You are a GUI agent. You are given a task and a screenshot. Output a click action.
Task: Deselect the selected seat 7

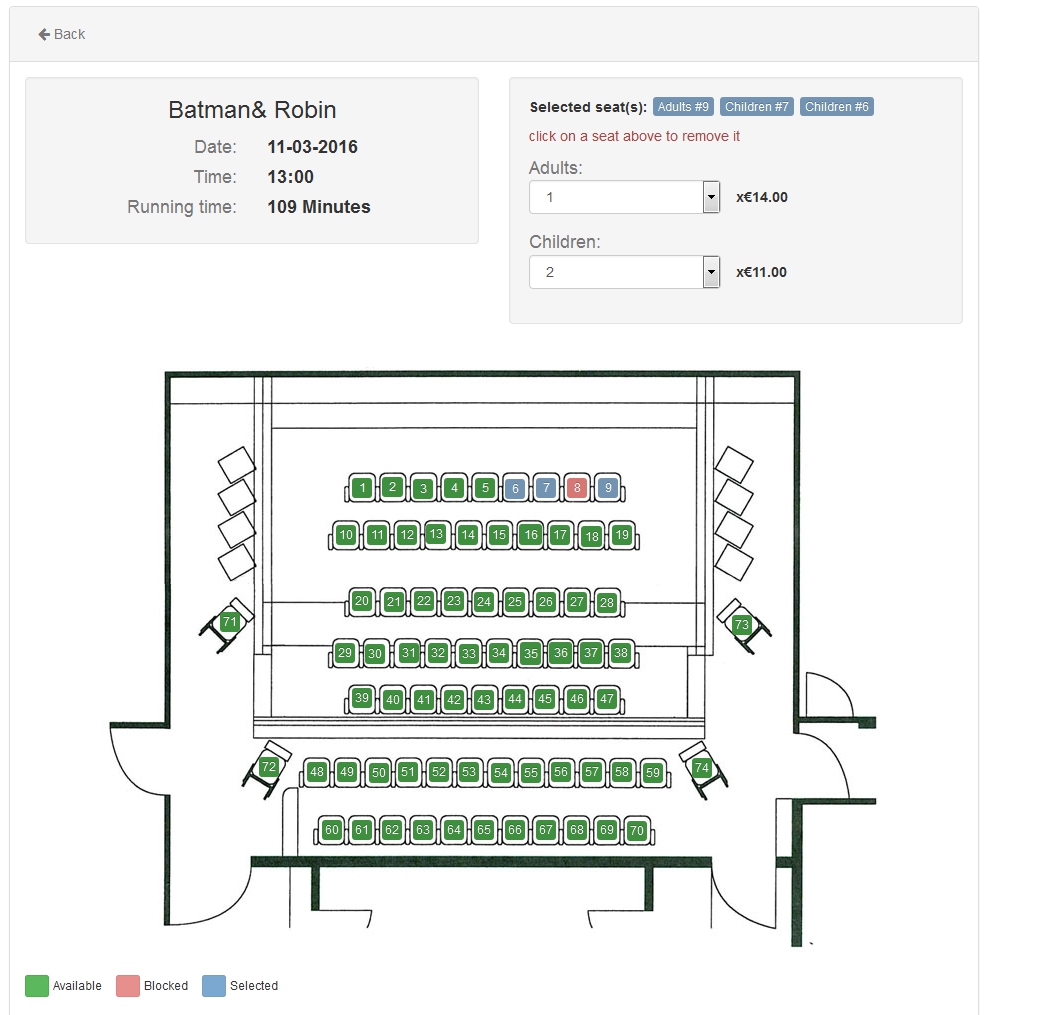546,488
